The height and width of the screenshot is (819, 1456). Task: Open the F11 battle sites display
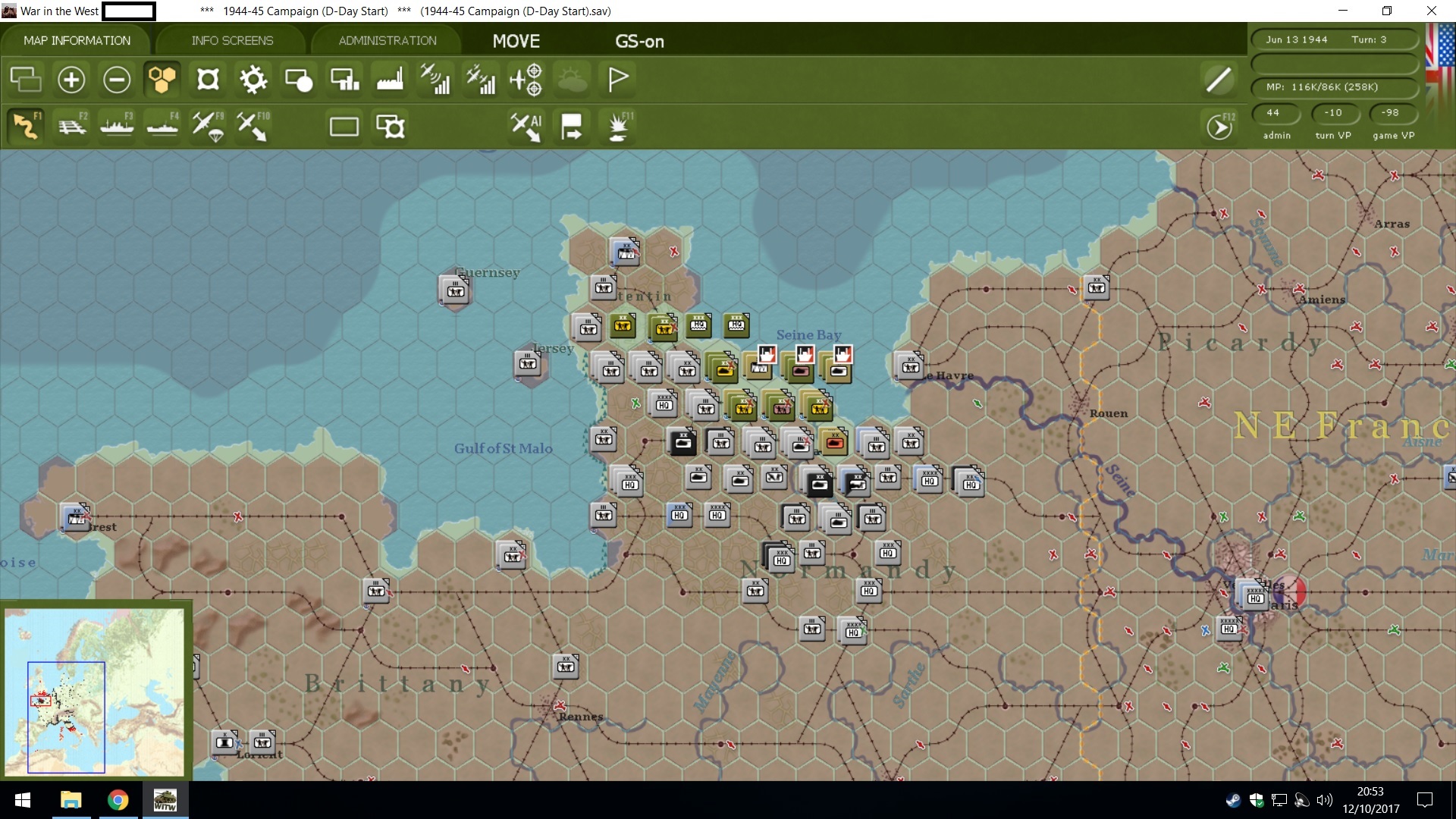[x=619, y=126]
